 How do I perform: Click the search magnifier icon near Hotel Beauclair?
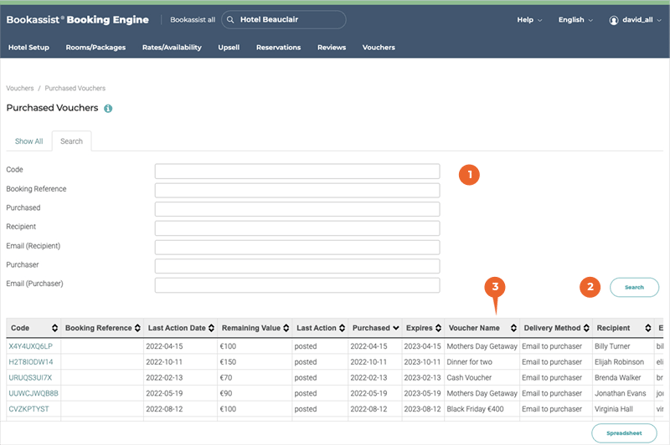[231, 19]
